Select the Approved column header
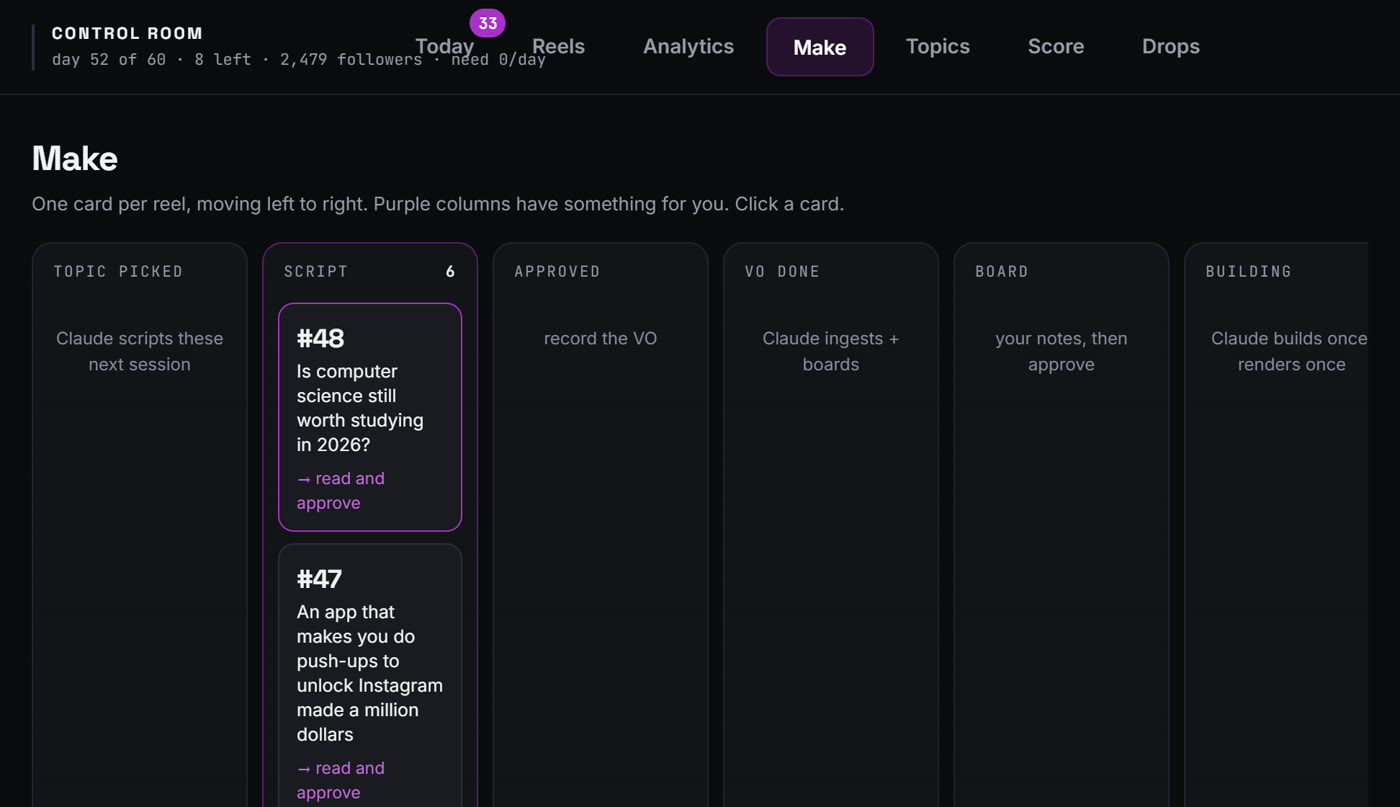The image size is (1400, 807). coord(557,271)
